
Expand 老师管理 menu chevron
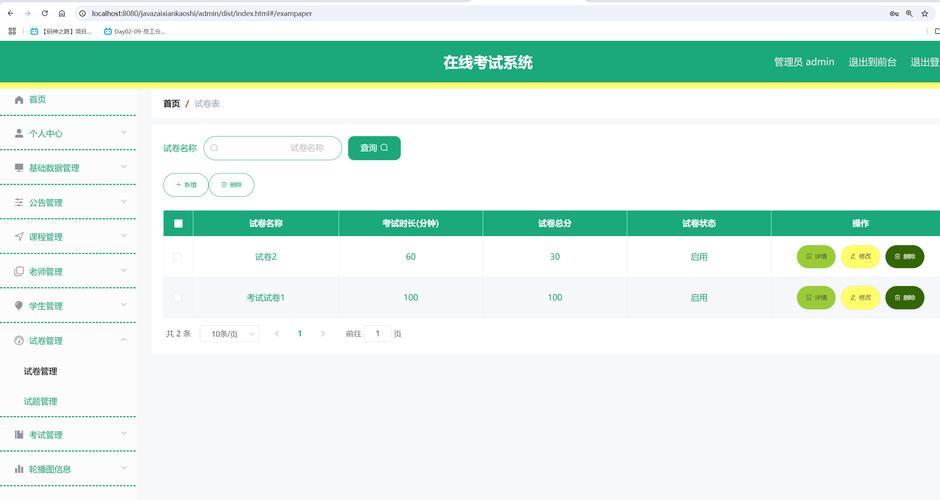click(x=123, y=270)
